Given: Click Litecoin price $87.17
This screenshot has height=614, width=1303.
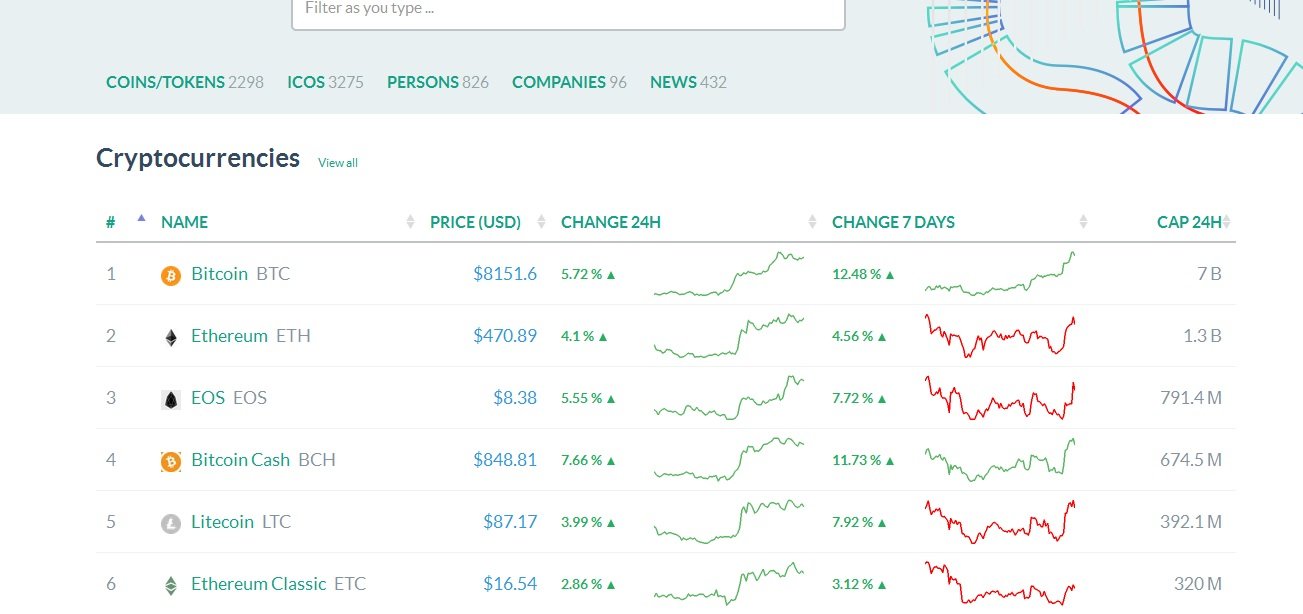Looking at the screenshot, I should click(x=510, y=521).
